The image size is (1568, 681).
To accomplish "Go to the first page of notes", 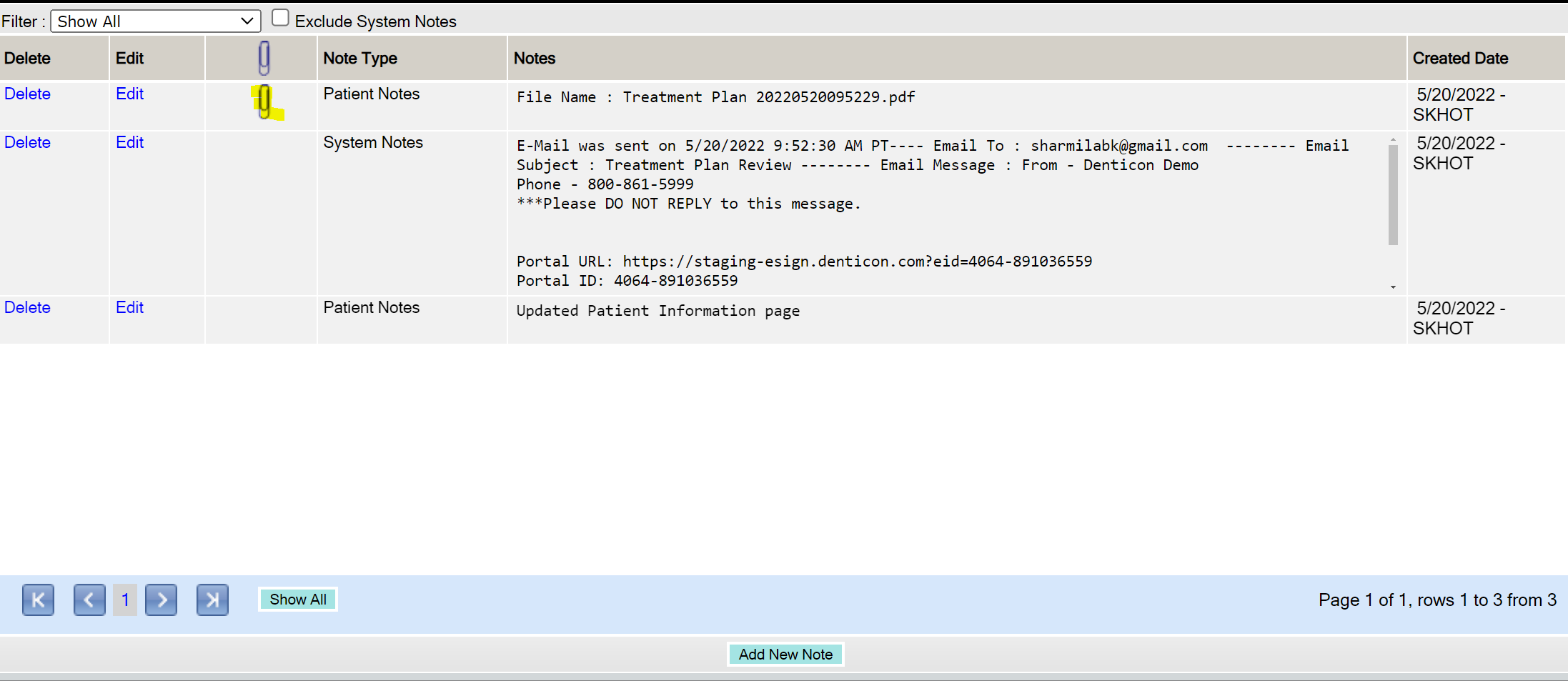I will click(38, 600).
